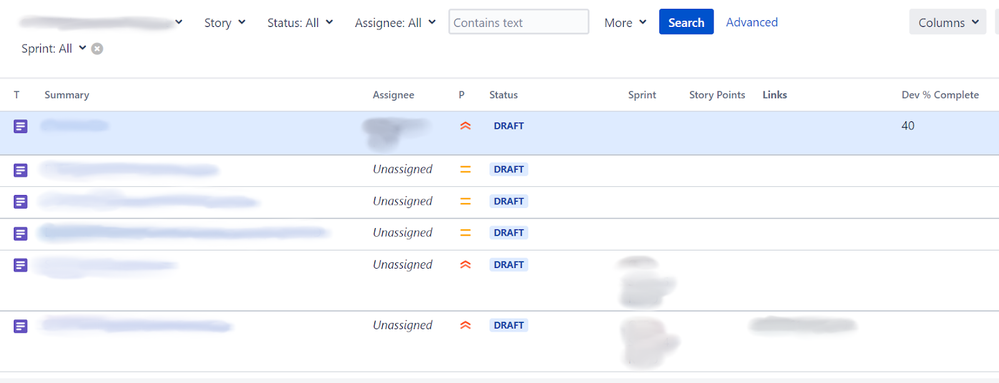Screen dimensions: 999x383
Task: Expand the Assignee: All filter
Action: [x=395, y=22]
